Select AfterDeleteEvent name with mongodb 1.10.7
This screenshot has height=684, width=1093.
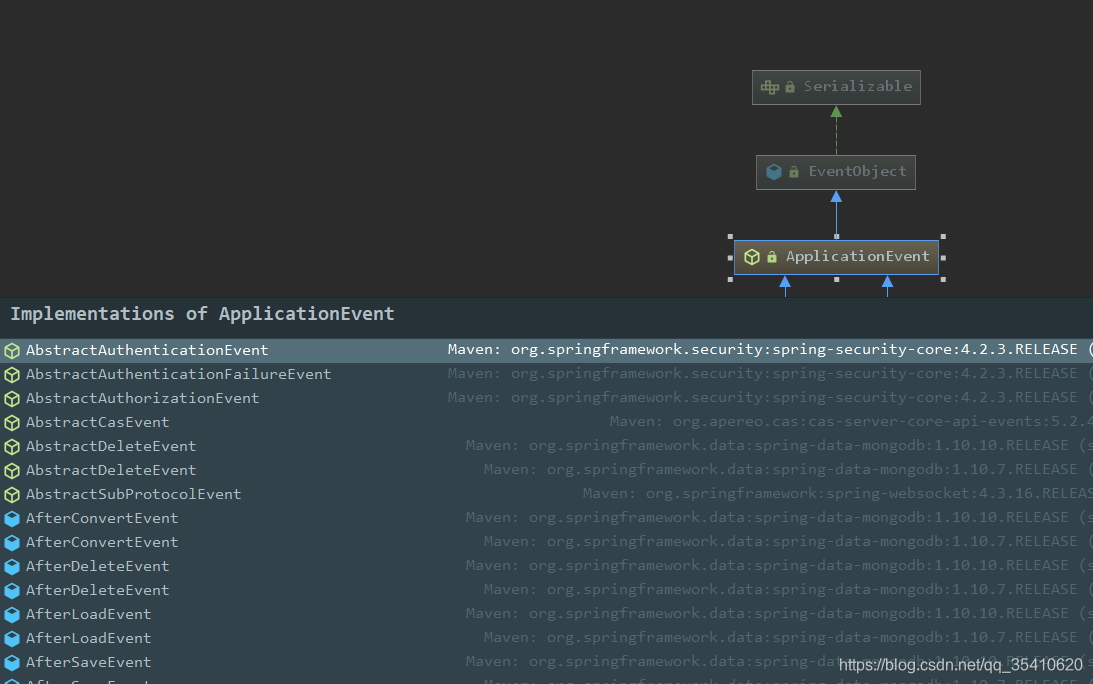[98, 591]
